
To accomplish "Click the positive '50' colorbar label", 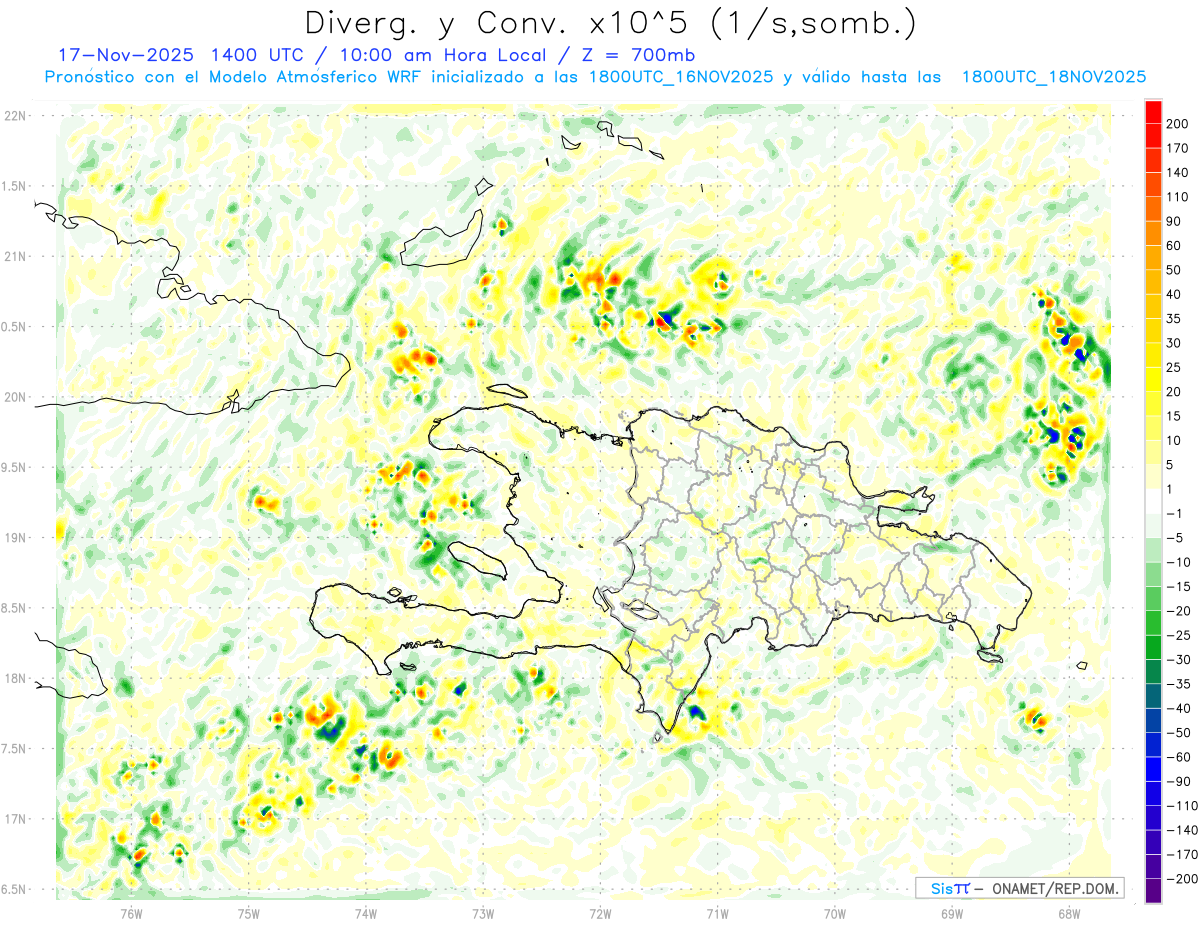I will point(1174,270).
